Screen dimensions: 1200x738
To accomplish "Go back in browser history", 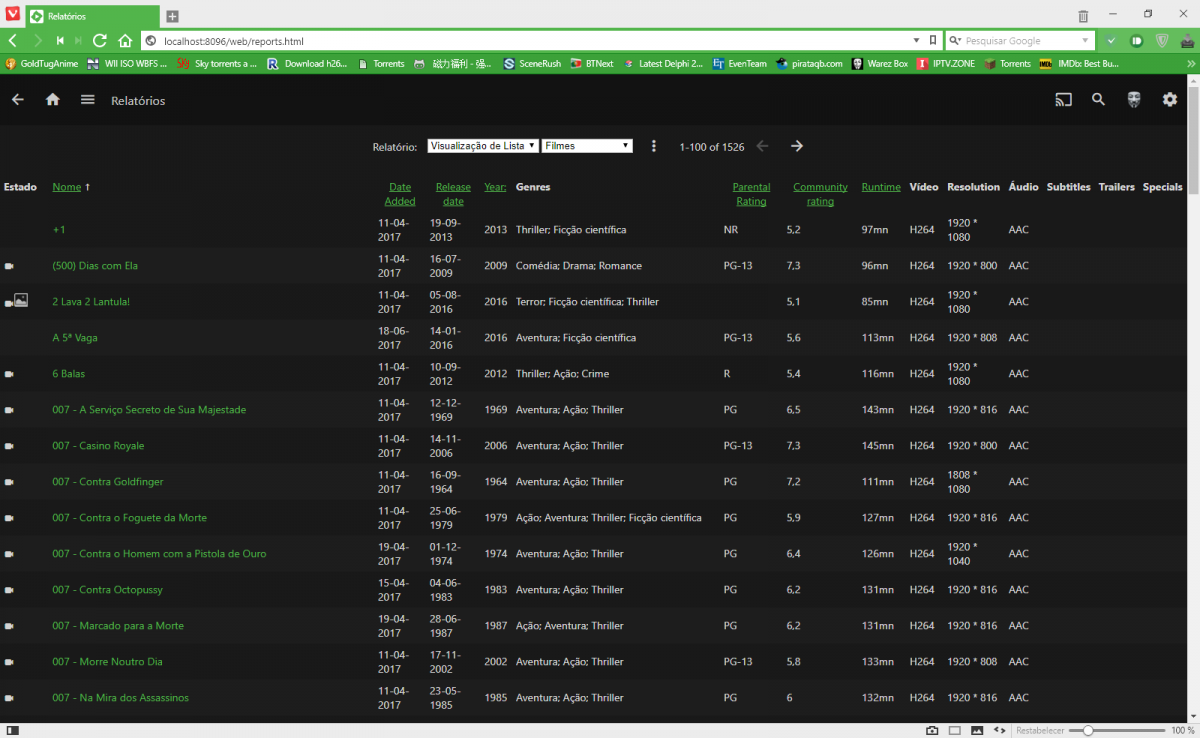I will tap(12, 41).
